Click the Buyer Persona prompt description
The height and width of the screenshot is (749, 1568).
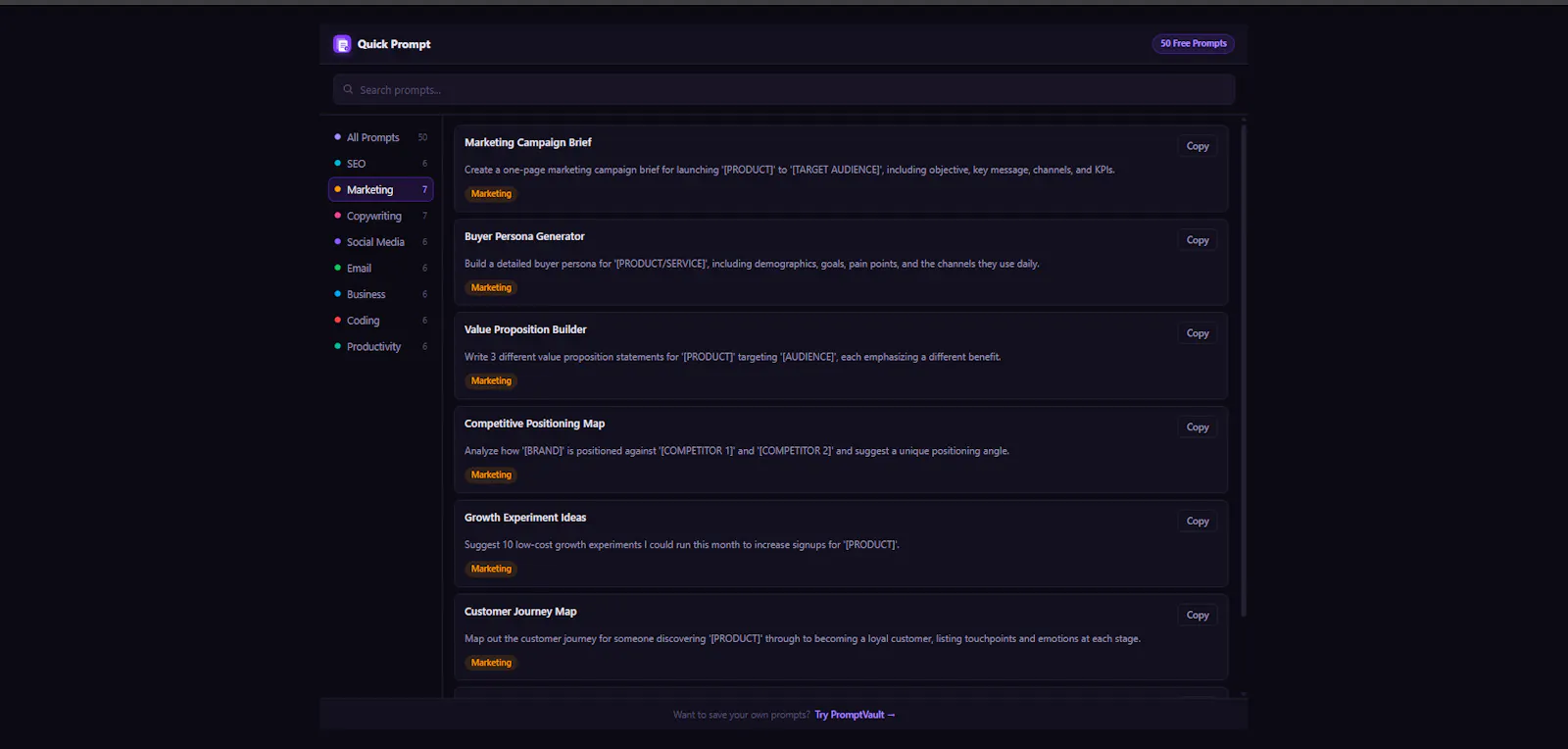pos(752,264)
